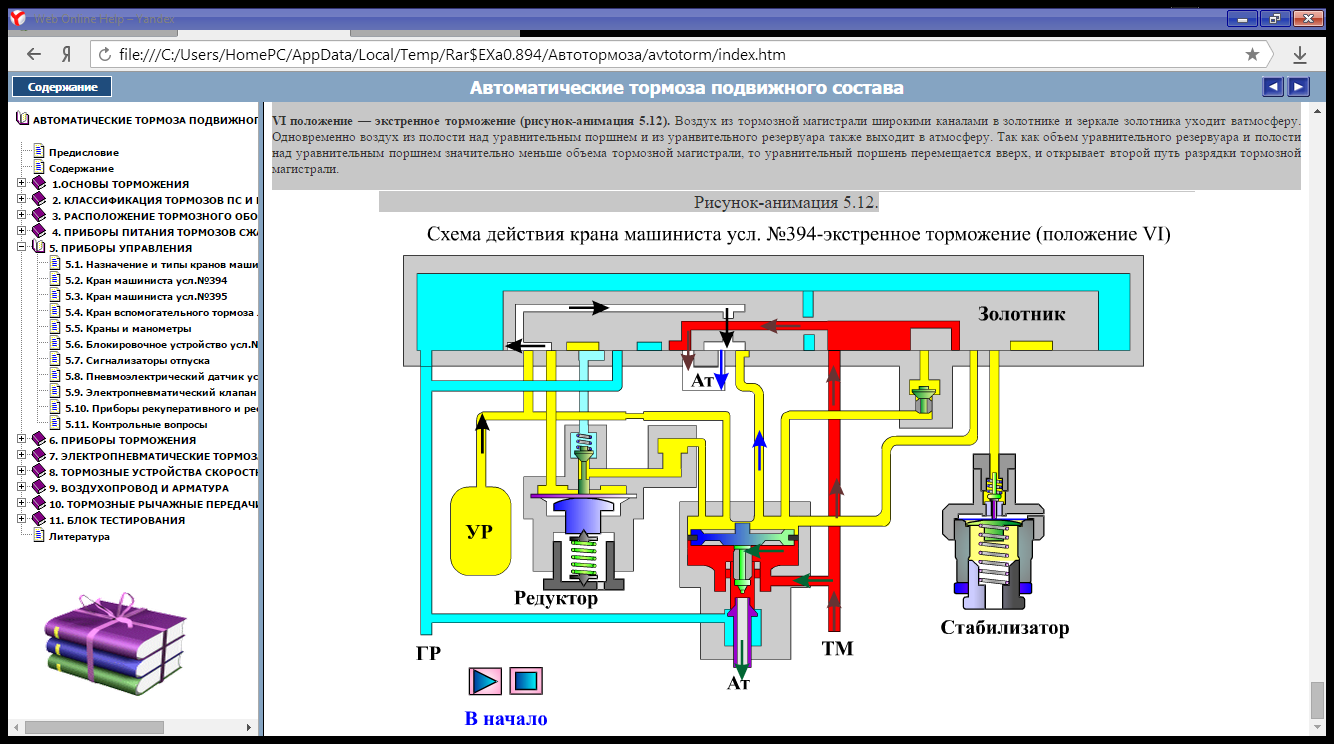Go to previous page with left arrow button
The width and height of the screenshot is (1334, 744).
click(x=1273, y=87)
